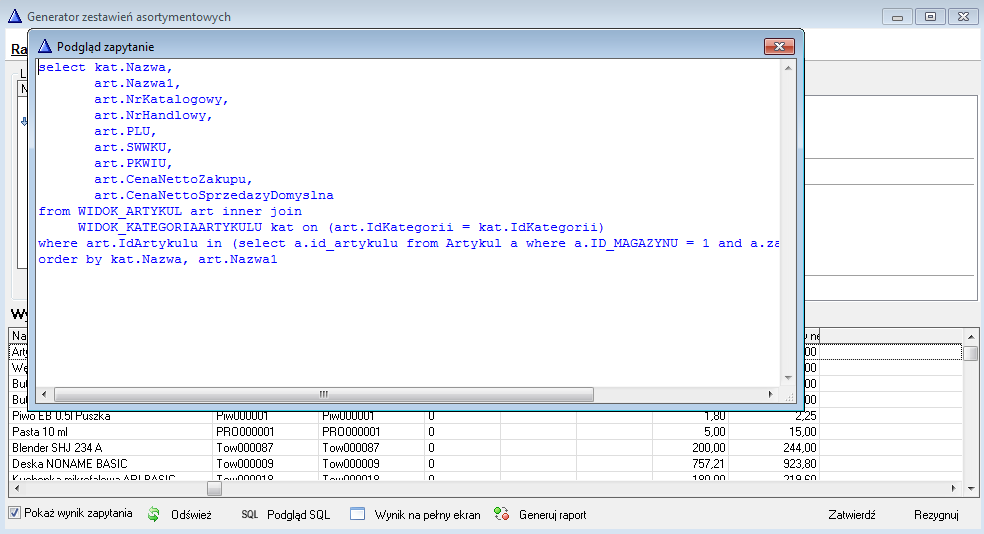Viewport: 984px width, 534px height.
Task: Minimize the Generator zestawień asortymentowych window
Action: pyautogui.click(x=897, y=17)
